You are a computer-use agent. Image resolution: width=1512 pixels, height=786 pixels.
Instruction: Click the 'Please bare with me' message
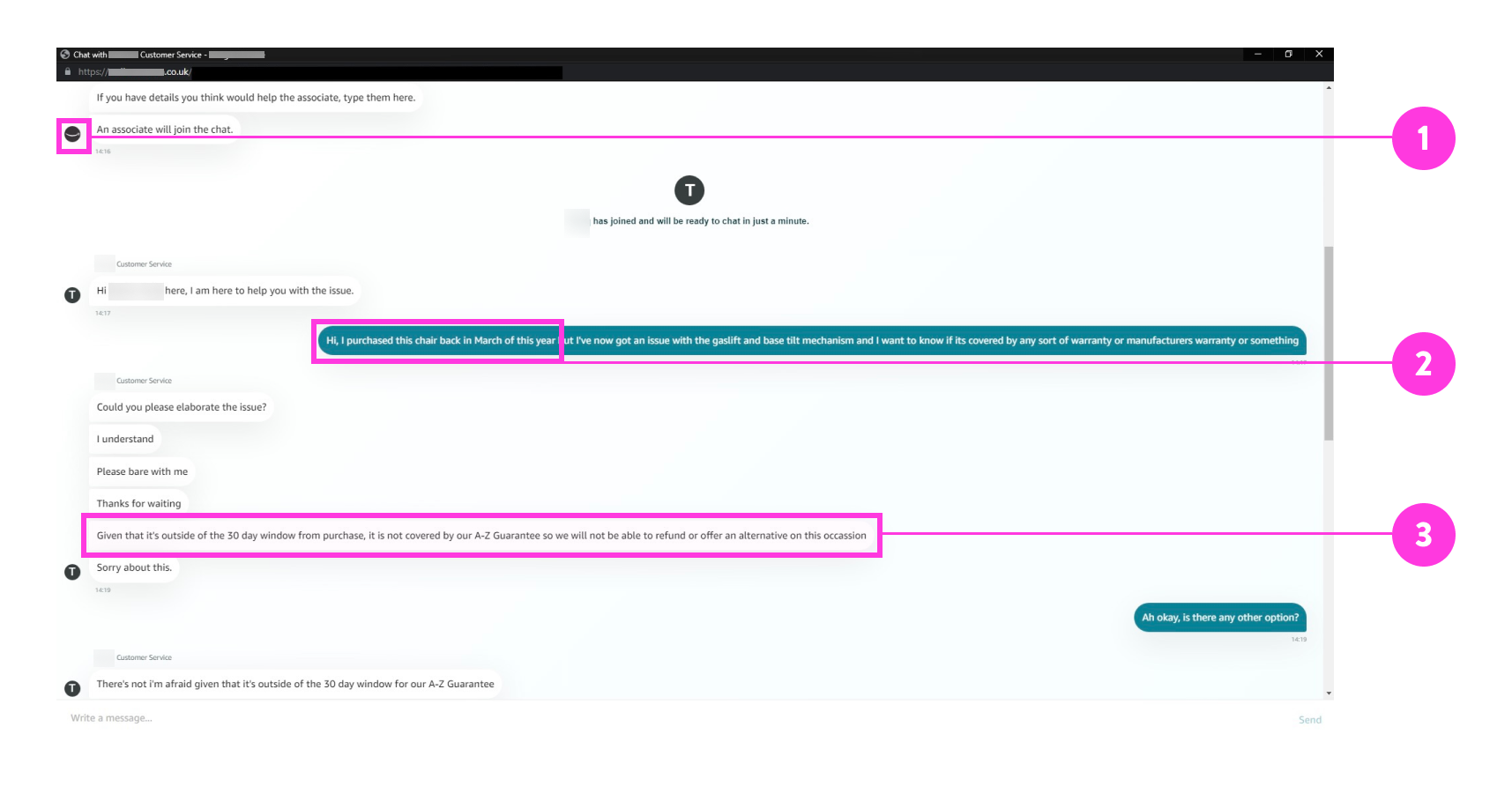(142, 471)
